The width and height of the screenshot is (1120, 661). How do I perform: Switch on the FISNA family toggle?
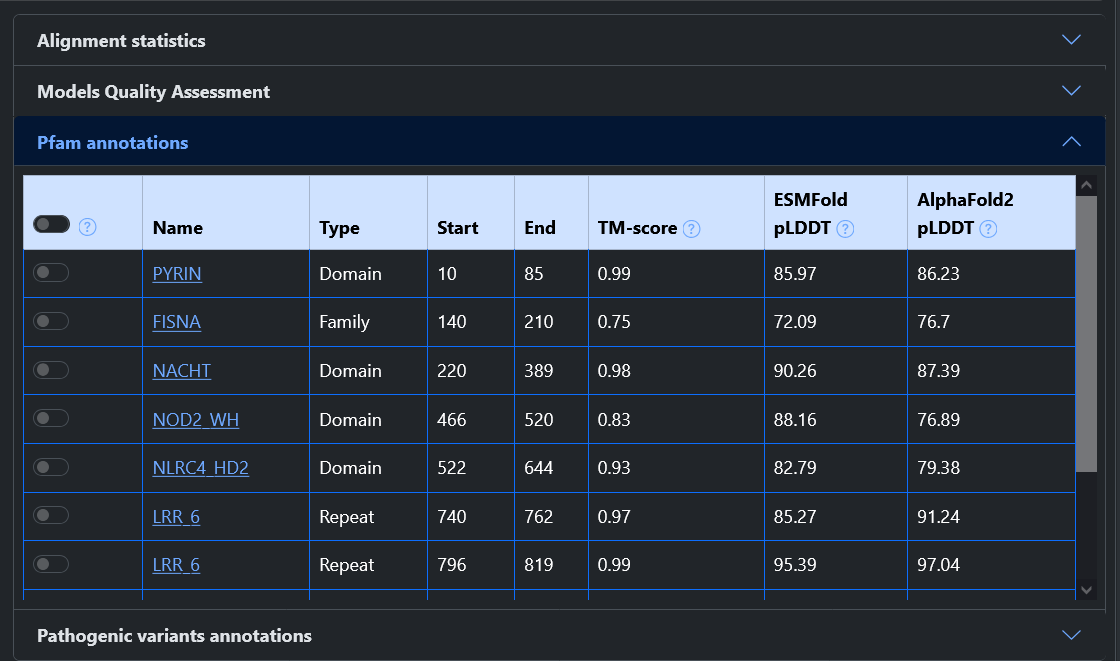coord(51,321)
